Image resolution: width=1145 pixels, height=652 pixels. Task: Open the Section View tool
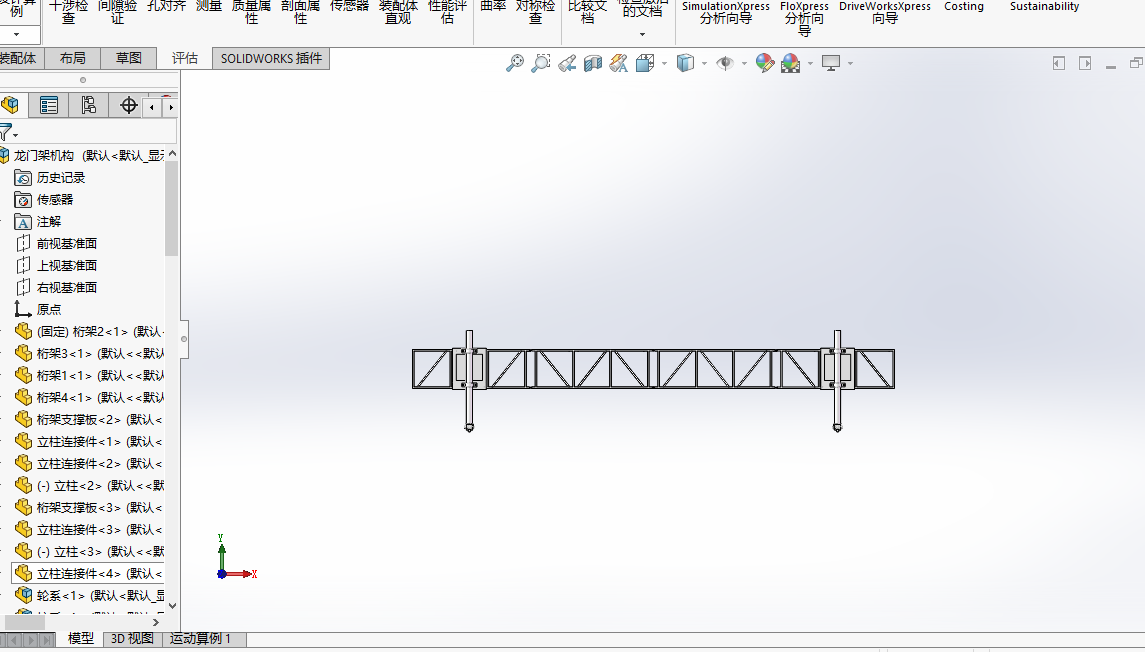(593, 63)
